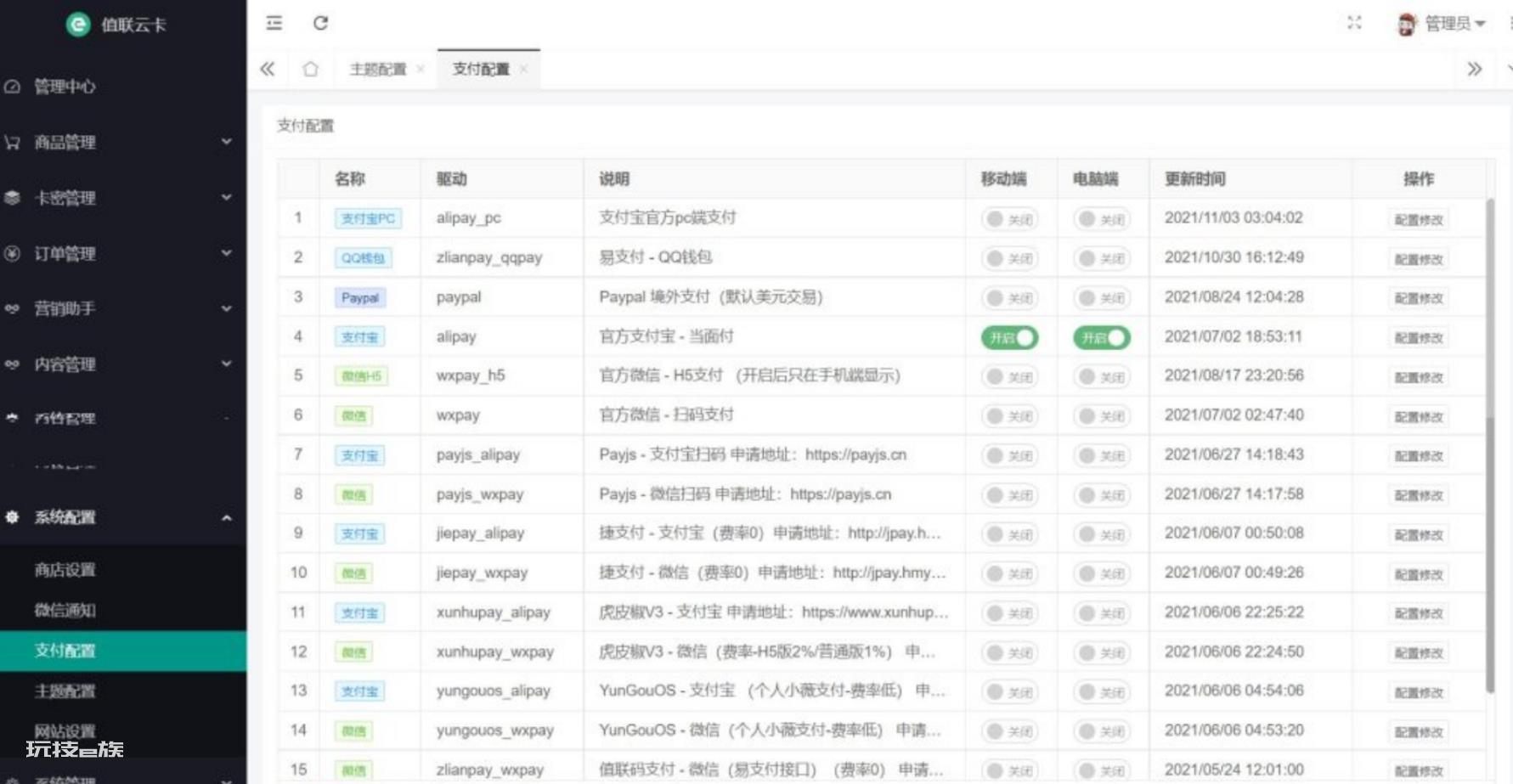Click the sidebar collapse menu icon
The image size is (1513, 784).
point(274,23)
